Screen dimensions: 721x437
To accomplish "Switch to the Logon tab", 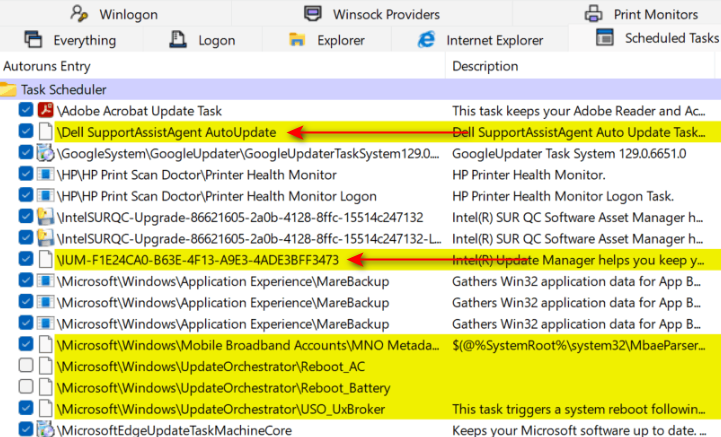I will tap(202, 40).
